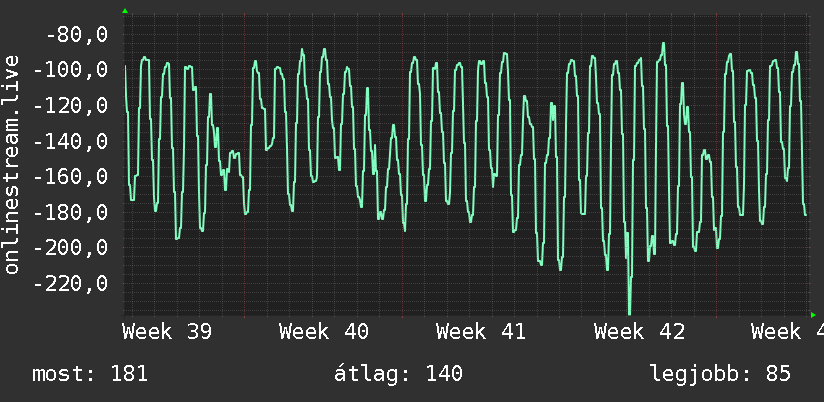Viewport: 824px width, 402px height.
Task: Click the -80,0 Y axis value
Action: tap(77, 35)
